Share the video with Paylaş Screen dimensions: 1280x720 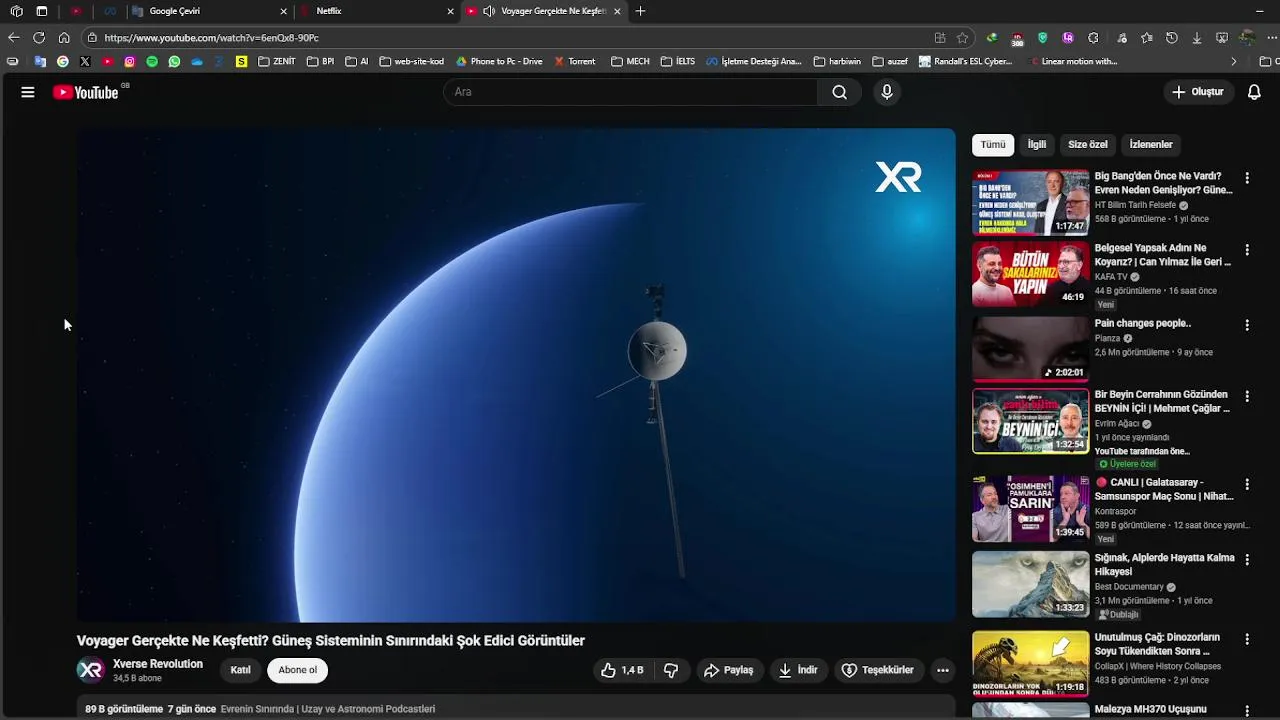[x=729, y=670]
